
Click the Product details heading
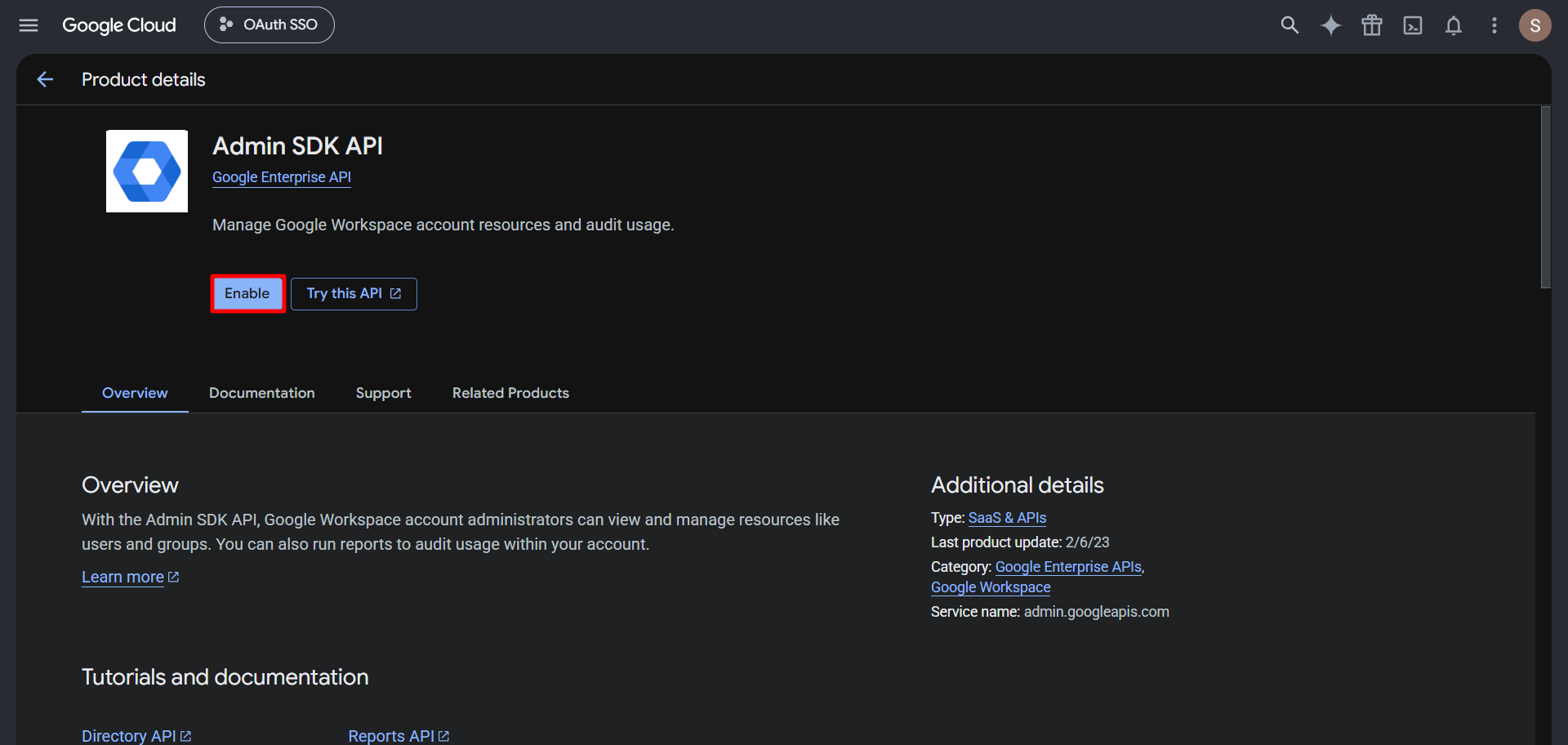[x=144, y=79]
